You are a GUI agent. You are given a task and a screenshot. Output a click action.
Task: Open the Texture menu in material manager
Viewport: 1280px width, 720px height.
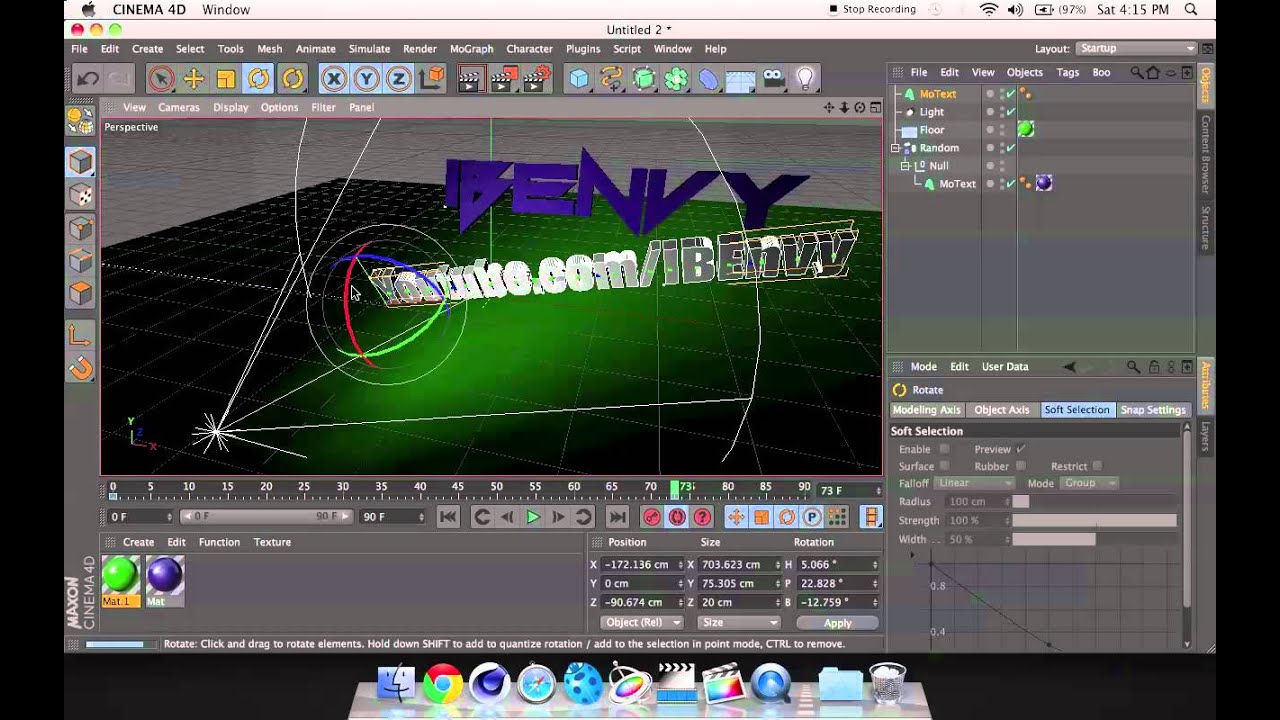point(272,542)
